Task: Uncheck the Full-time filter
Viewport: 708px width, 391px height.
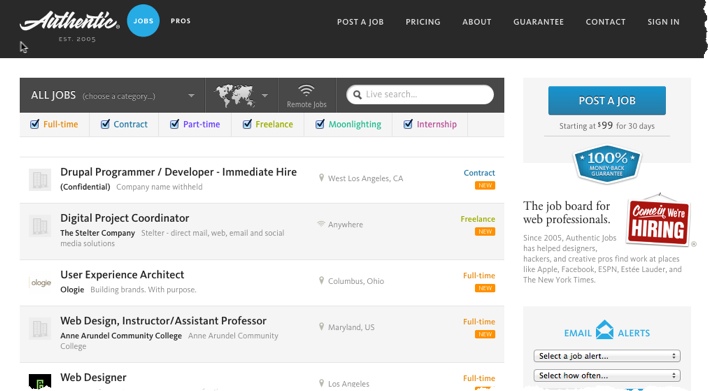Action: pos(34,124)
